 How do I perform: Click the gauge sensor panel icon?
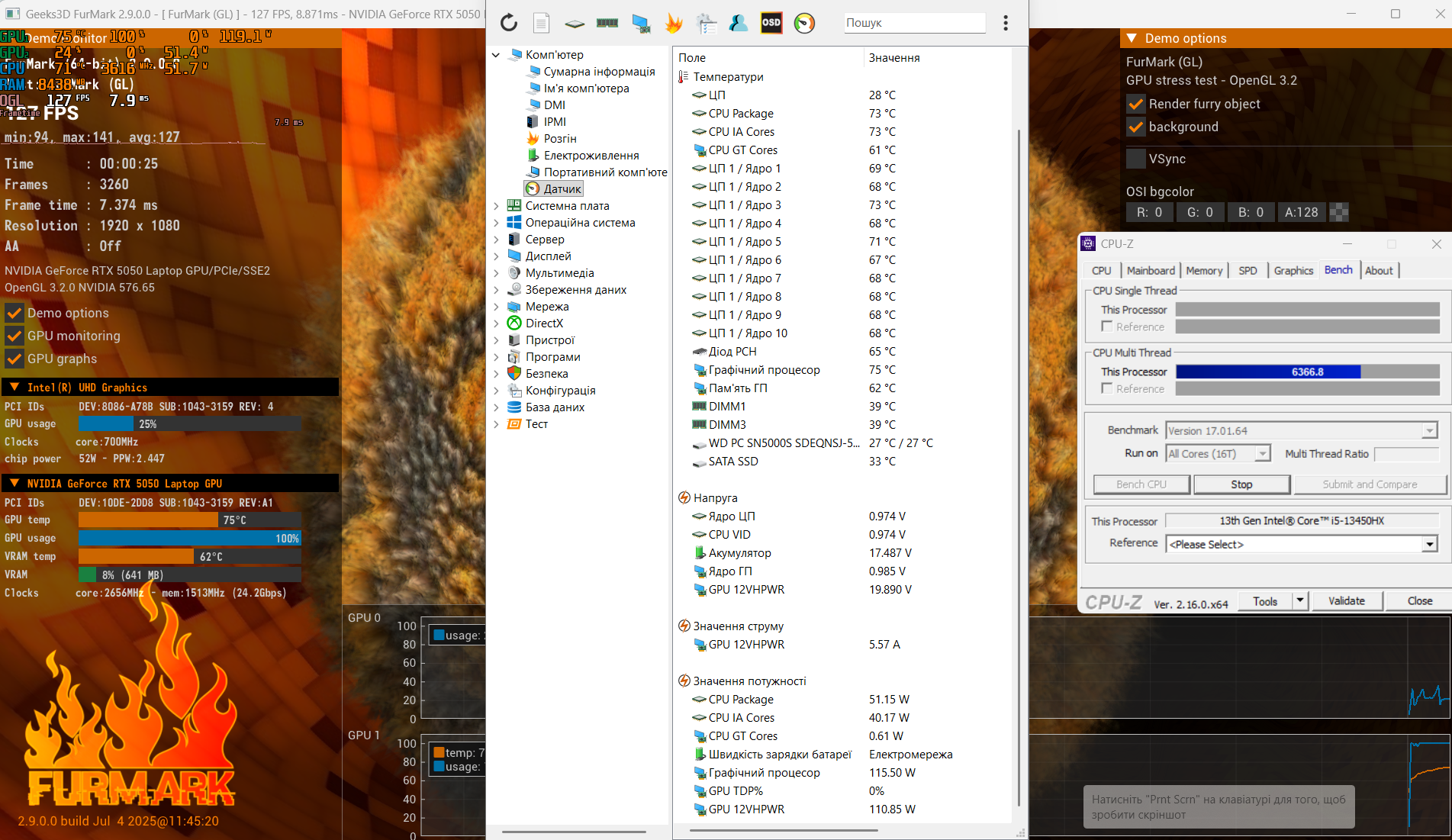tap(804, 23)
